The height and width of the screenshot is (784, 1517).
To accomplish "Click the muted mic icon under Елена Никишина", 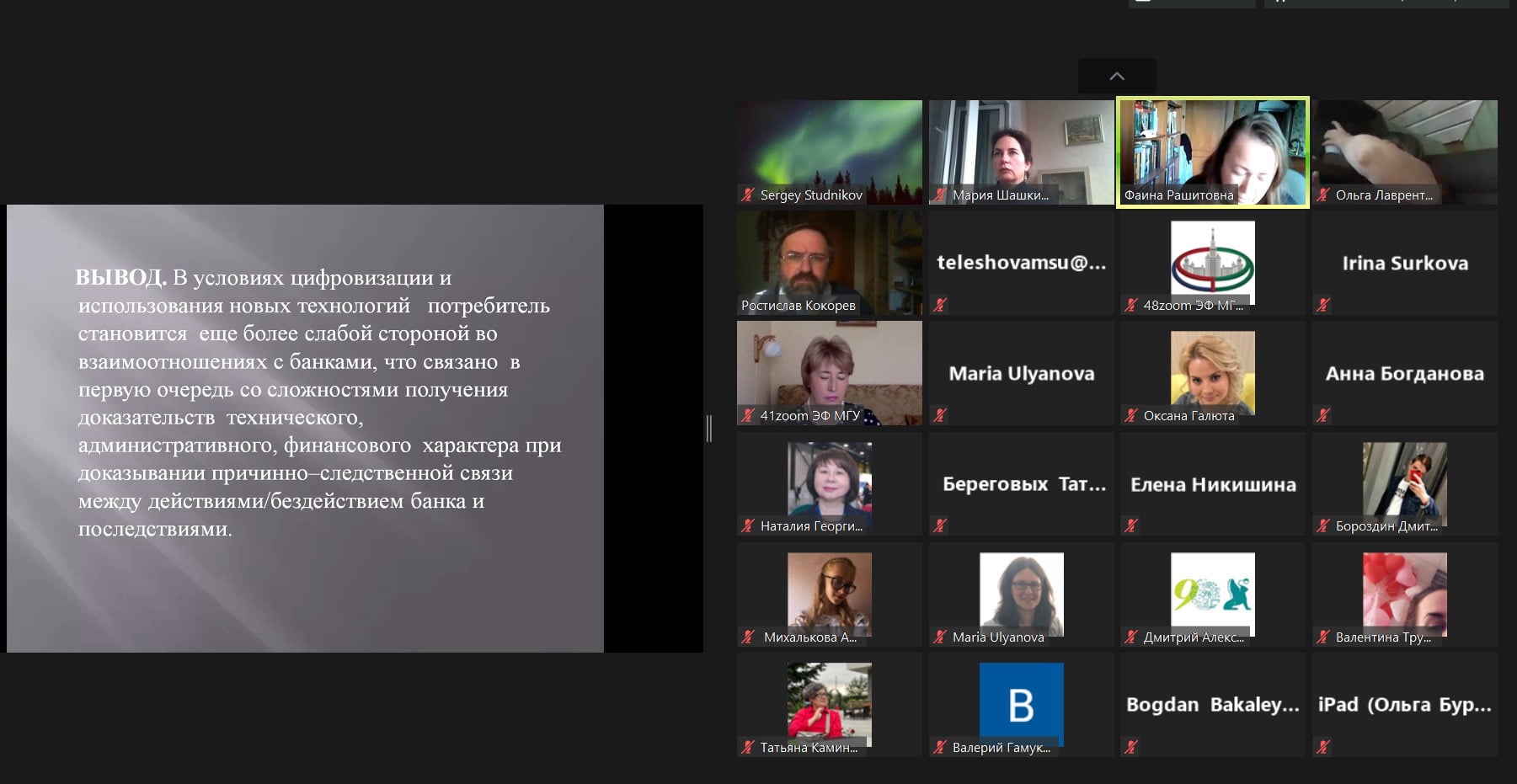I will [x=1130, y=525].
